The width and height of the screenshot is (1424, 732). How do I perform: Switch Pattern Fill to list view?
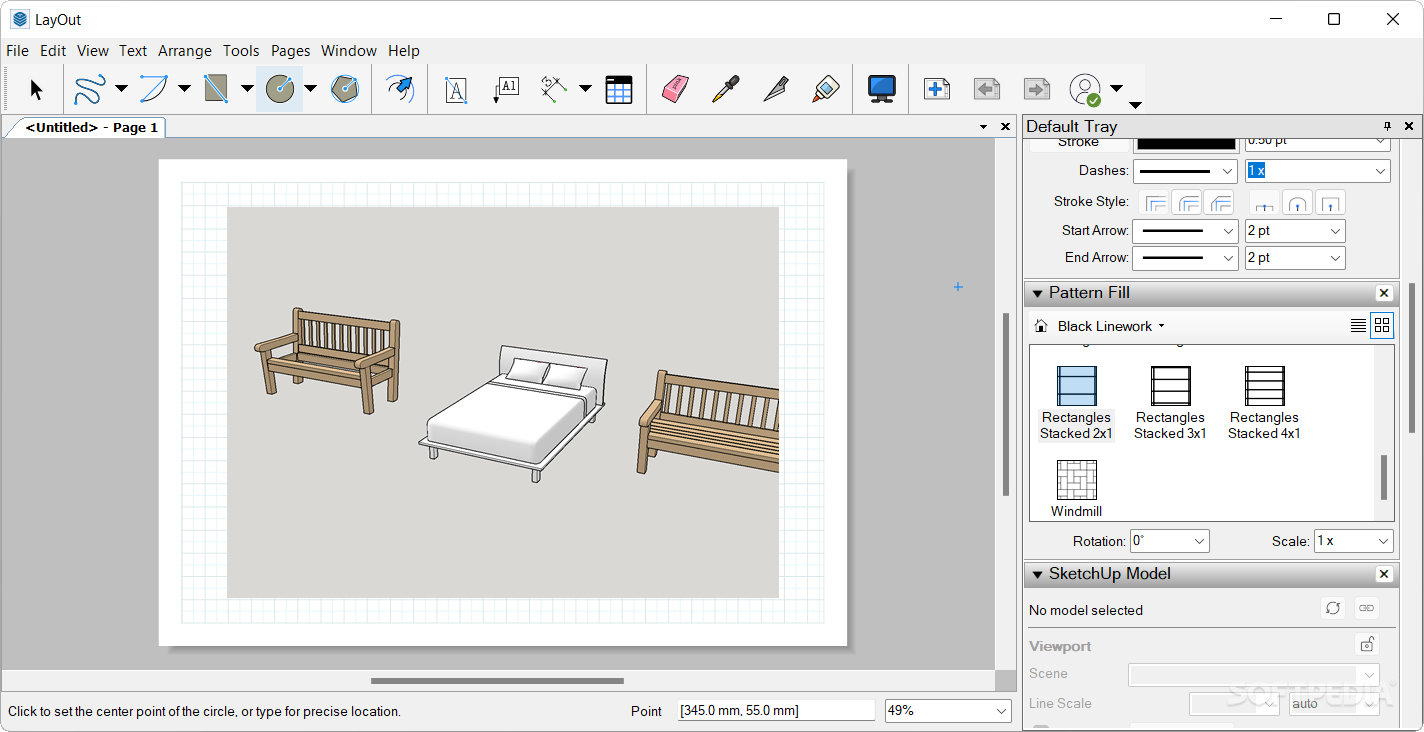click(1358, 325)
